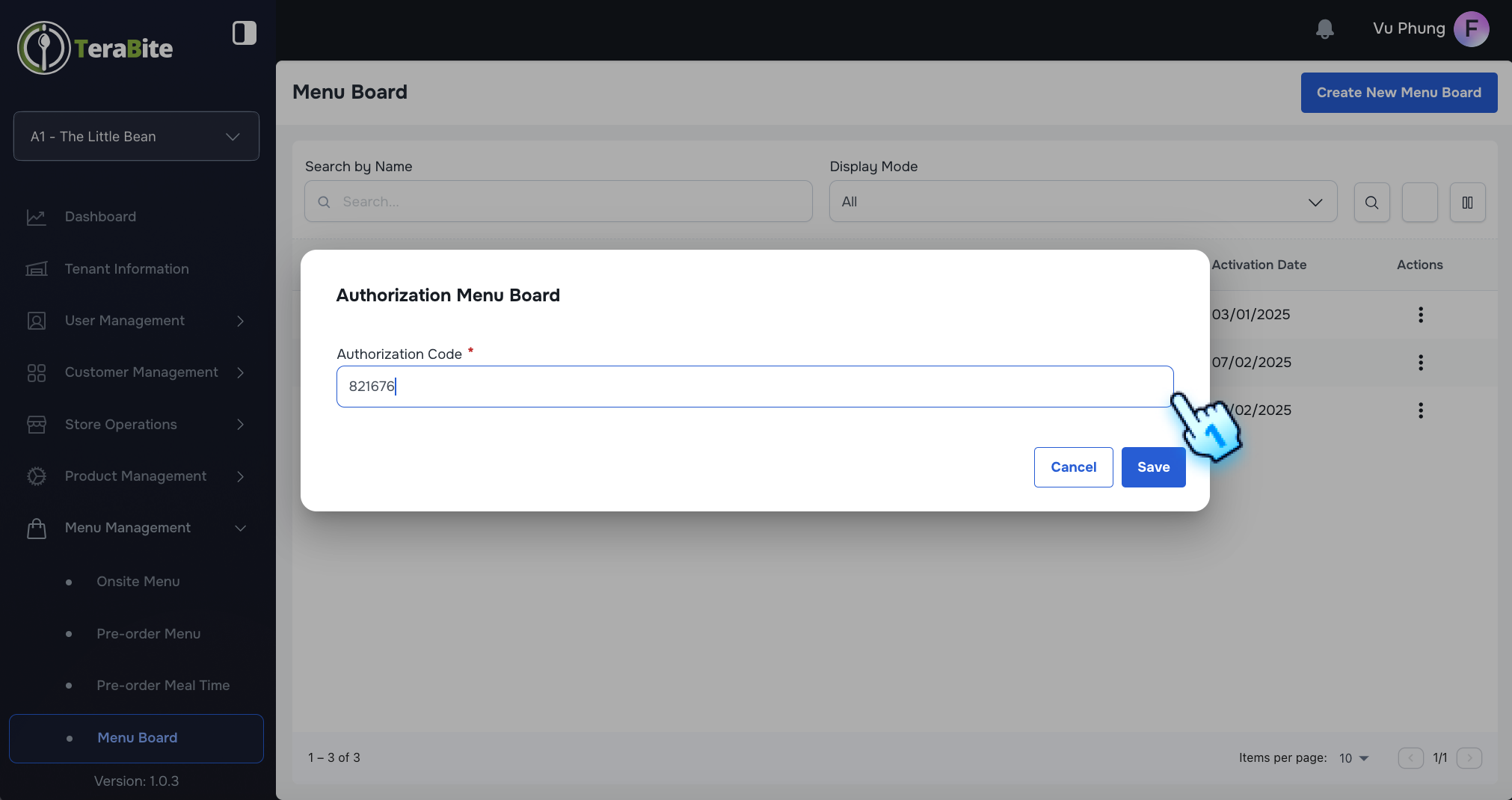The image size is (1512, 800).
Task: Open the Display Mode dropdown
Action: (1082, 201)
